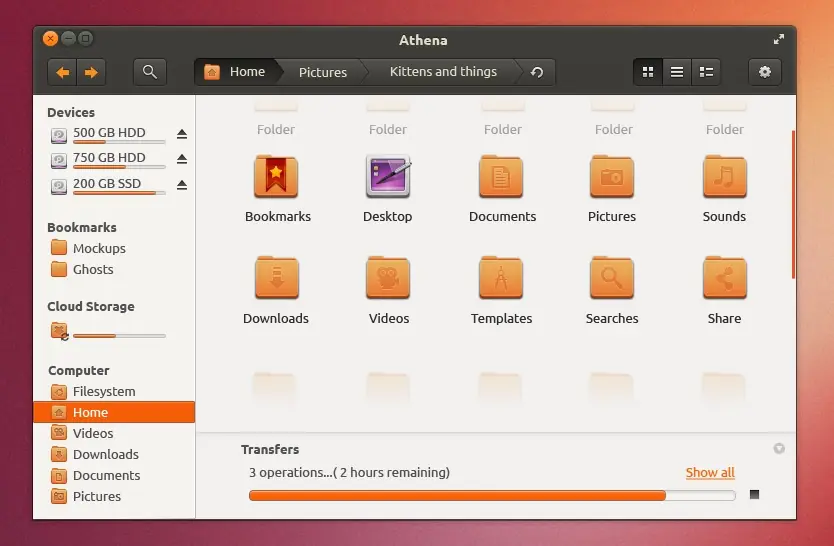Select the 500 GB HDD device

coord(108,135)
